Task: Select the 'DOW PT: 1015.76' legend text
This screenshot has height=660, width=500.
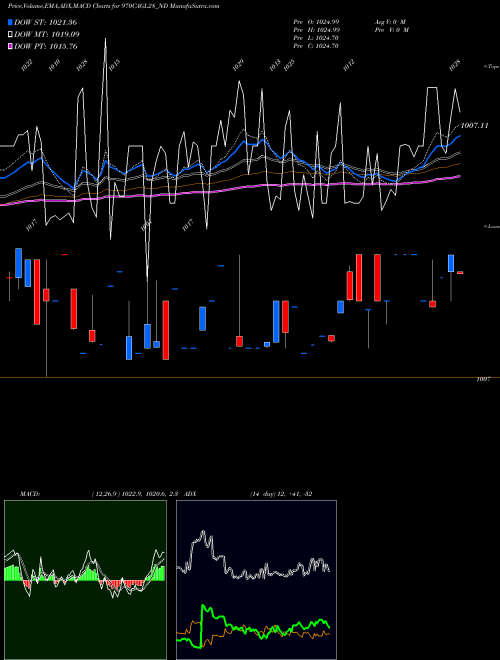Action: coord(46,46)
